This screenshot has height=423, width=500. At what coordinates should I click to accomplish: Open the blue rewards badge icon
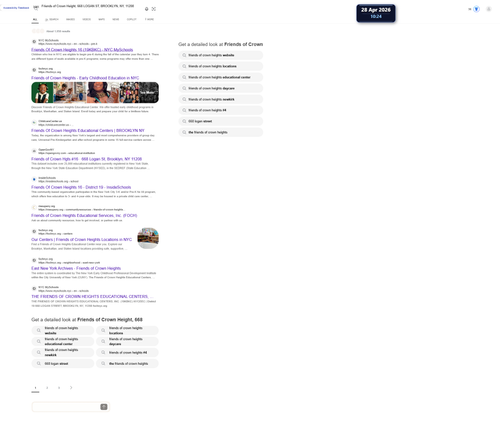click(476, 9)
